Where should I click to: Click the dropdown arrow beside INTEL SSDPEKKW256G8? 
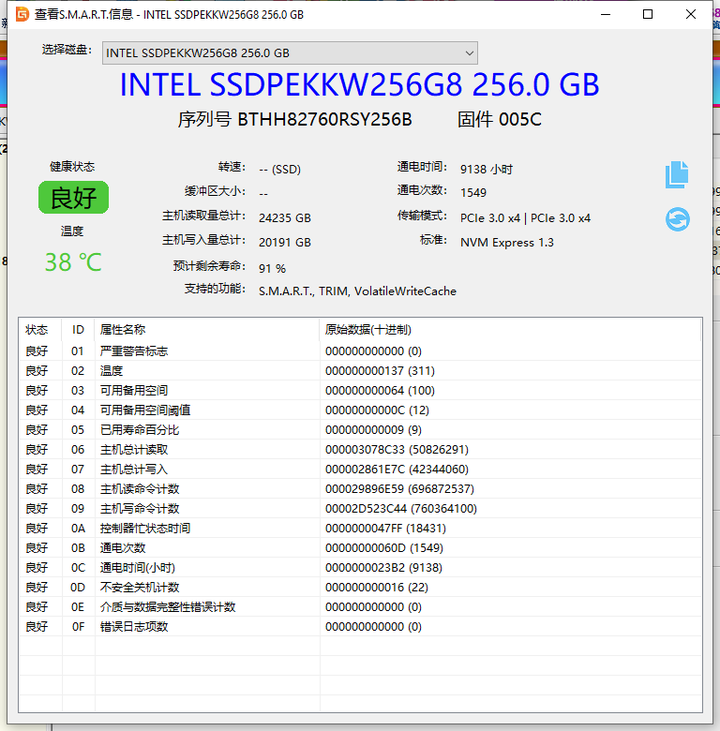469,53
